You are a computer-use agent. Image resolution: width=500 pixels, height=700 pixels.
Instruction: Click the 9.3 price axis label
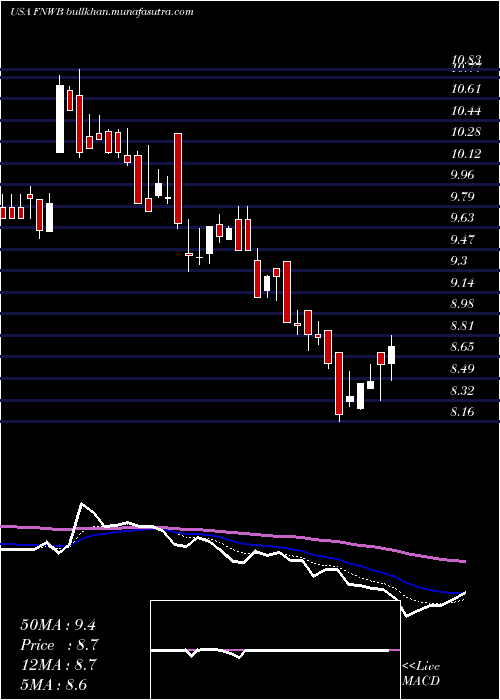[x=459, y=261]
